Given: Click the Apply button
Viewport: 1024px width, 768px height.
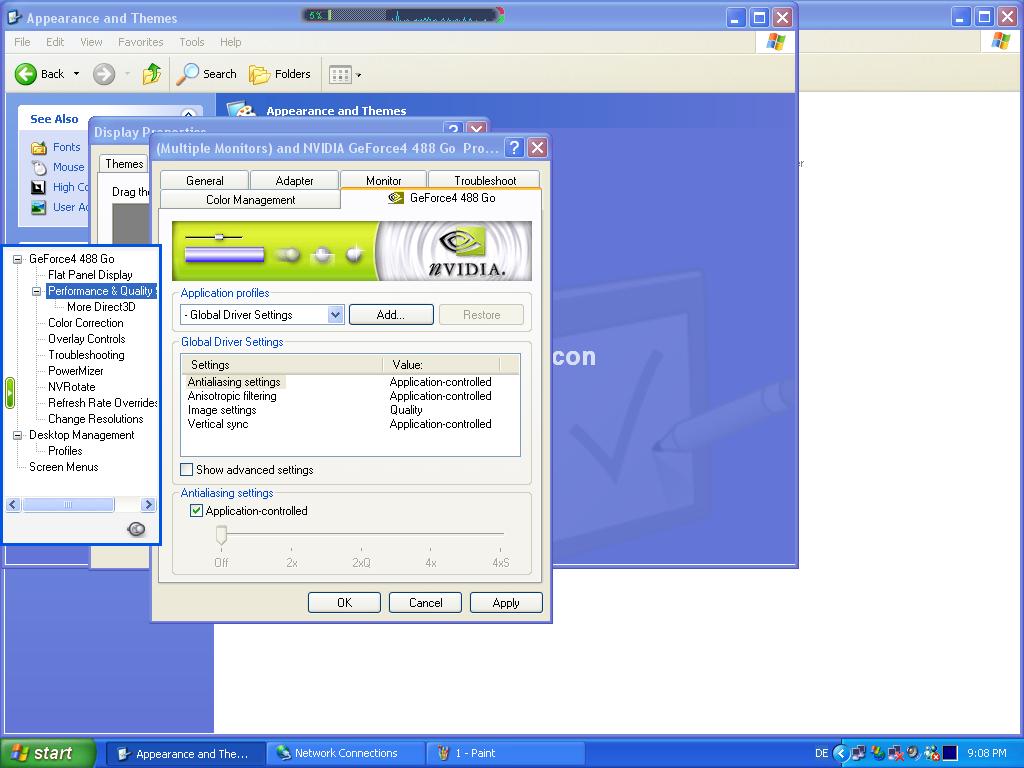Looking at the screenshot, I should [x=506, y=603].
